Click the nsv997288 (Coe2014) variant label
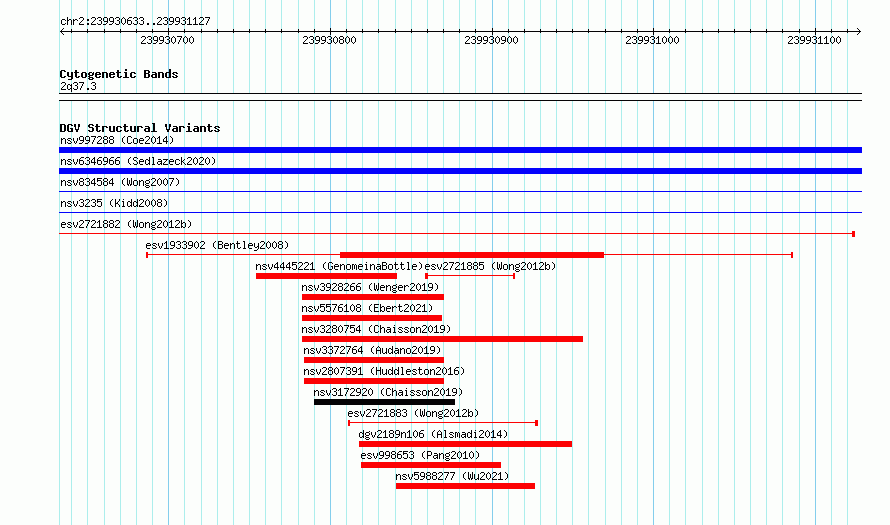Viewport: 890px width, 525px height. 117,140
